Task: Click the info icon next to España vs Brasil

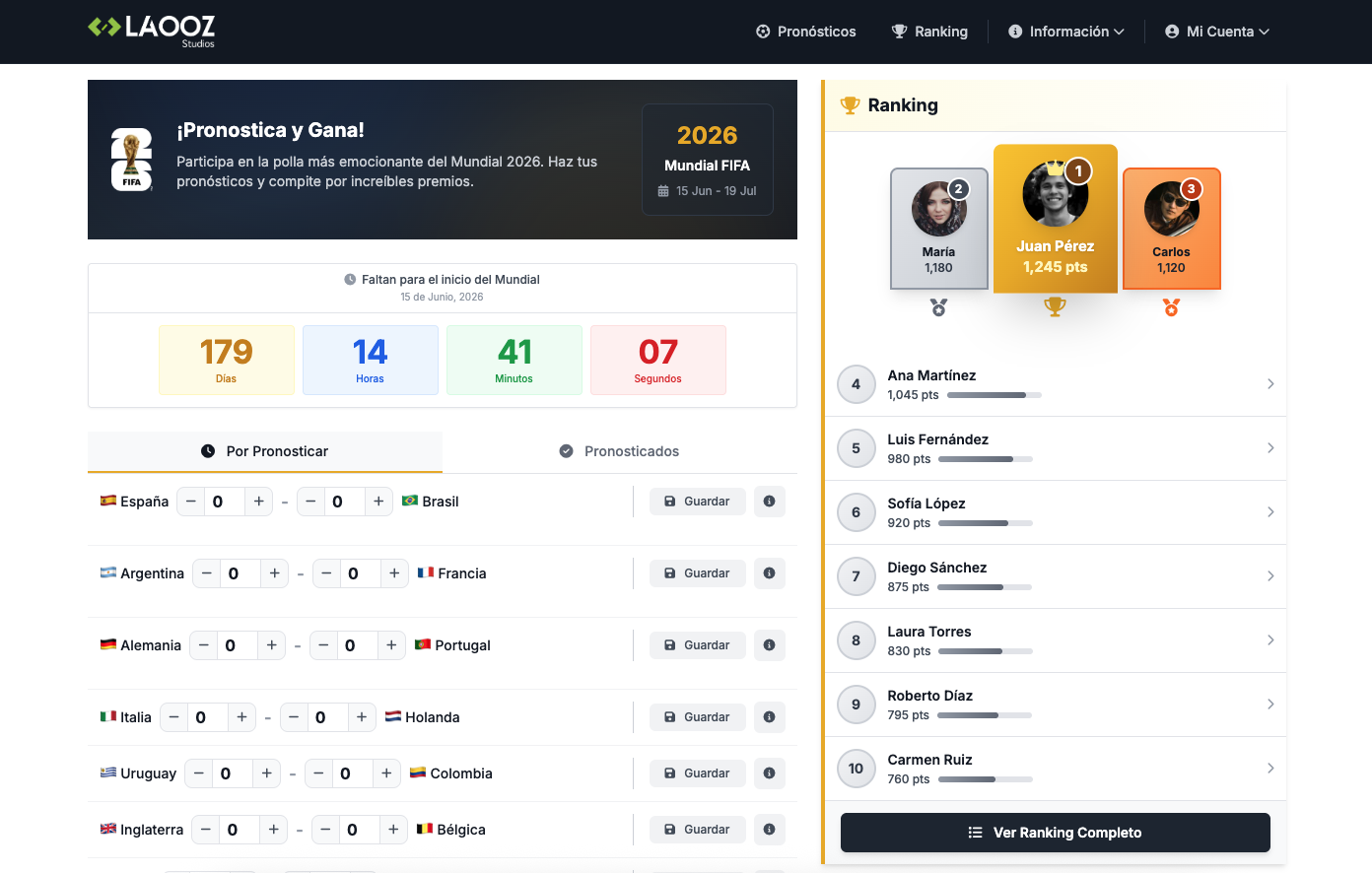Action: [770, 502]
